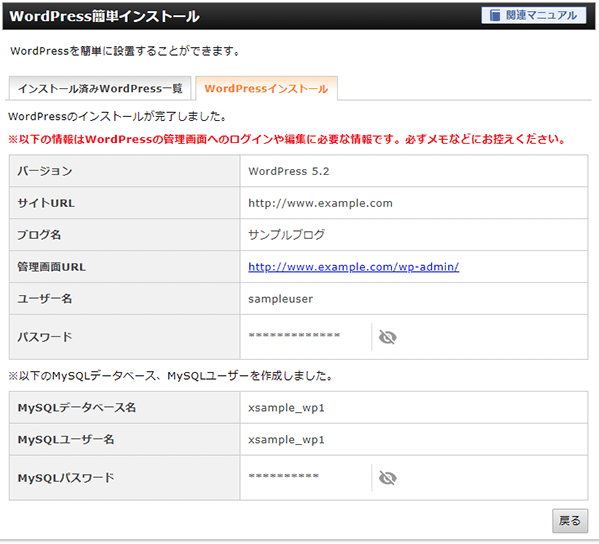The width and height of the screenshot is (599, 544).
Task: Click the ユーザー名 row label
Action: pyautogui.click(x=45, y=298)
